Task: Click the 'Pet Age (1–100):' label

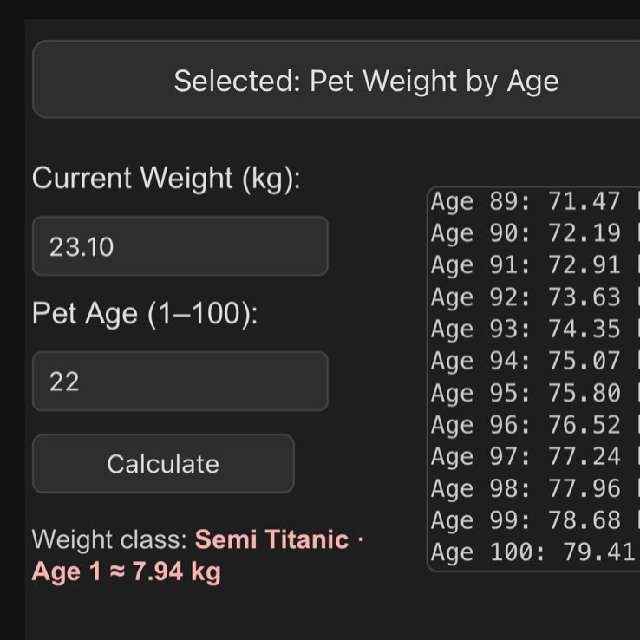Action: pos(145,314)
